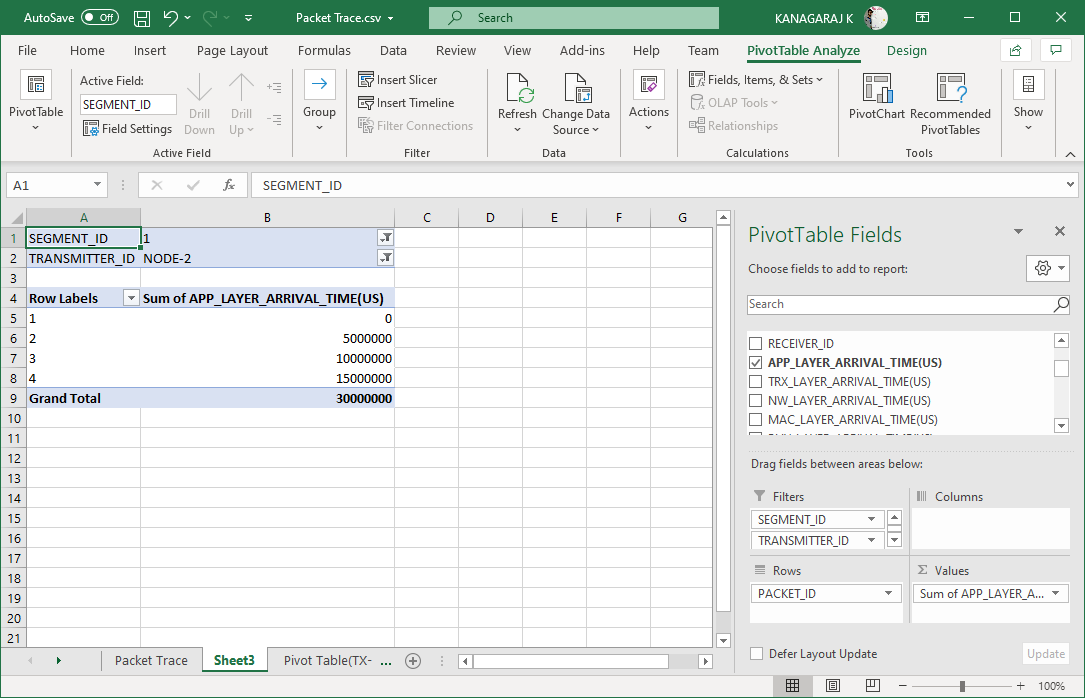The width and height of the screenshot is (1085, 698).
Task: Open the PivotTable options button
Action: (36, 102)
